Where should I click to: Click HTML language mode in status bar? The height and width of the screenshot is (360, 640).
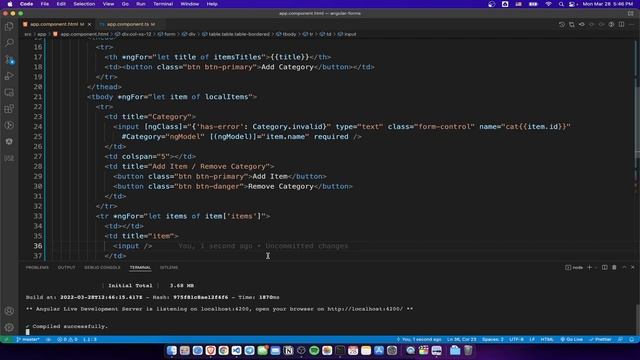coord(547,340)
